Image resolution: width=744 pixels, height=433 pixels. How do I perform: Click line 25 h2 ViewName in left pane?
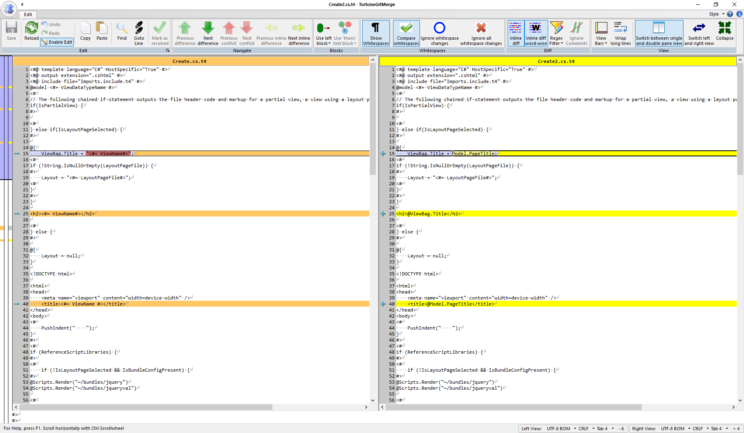click(199, 214)
